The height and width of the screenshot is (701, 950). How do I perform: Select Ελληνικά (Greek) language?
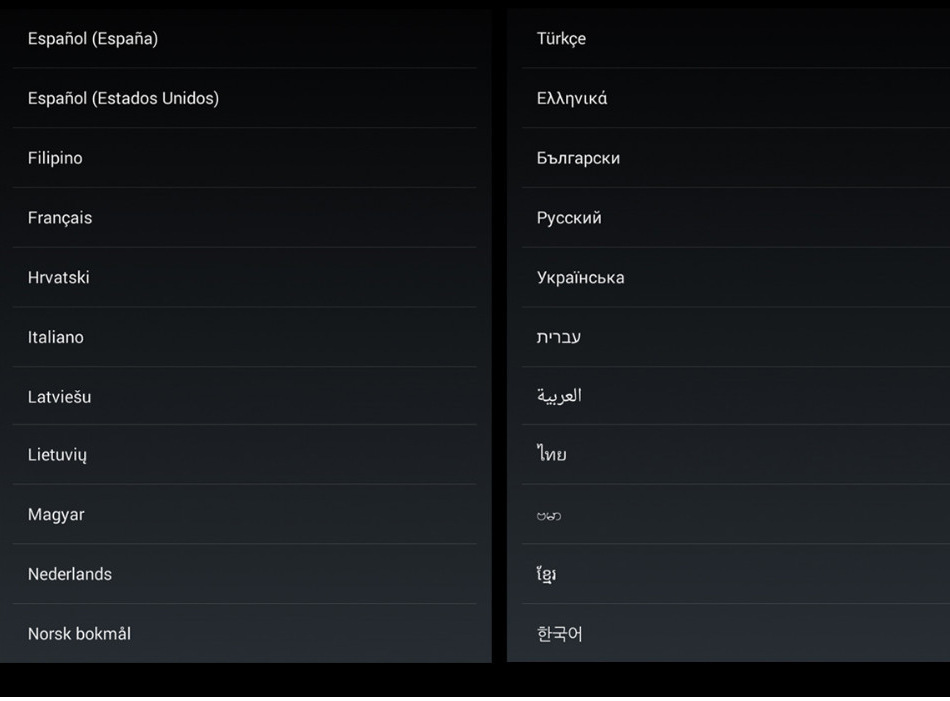pos(572,98)
